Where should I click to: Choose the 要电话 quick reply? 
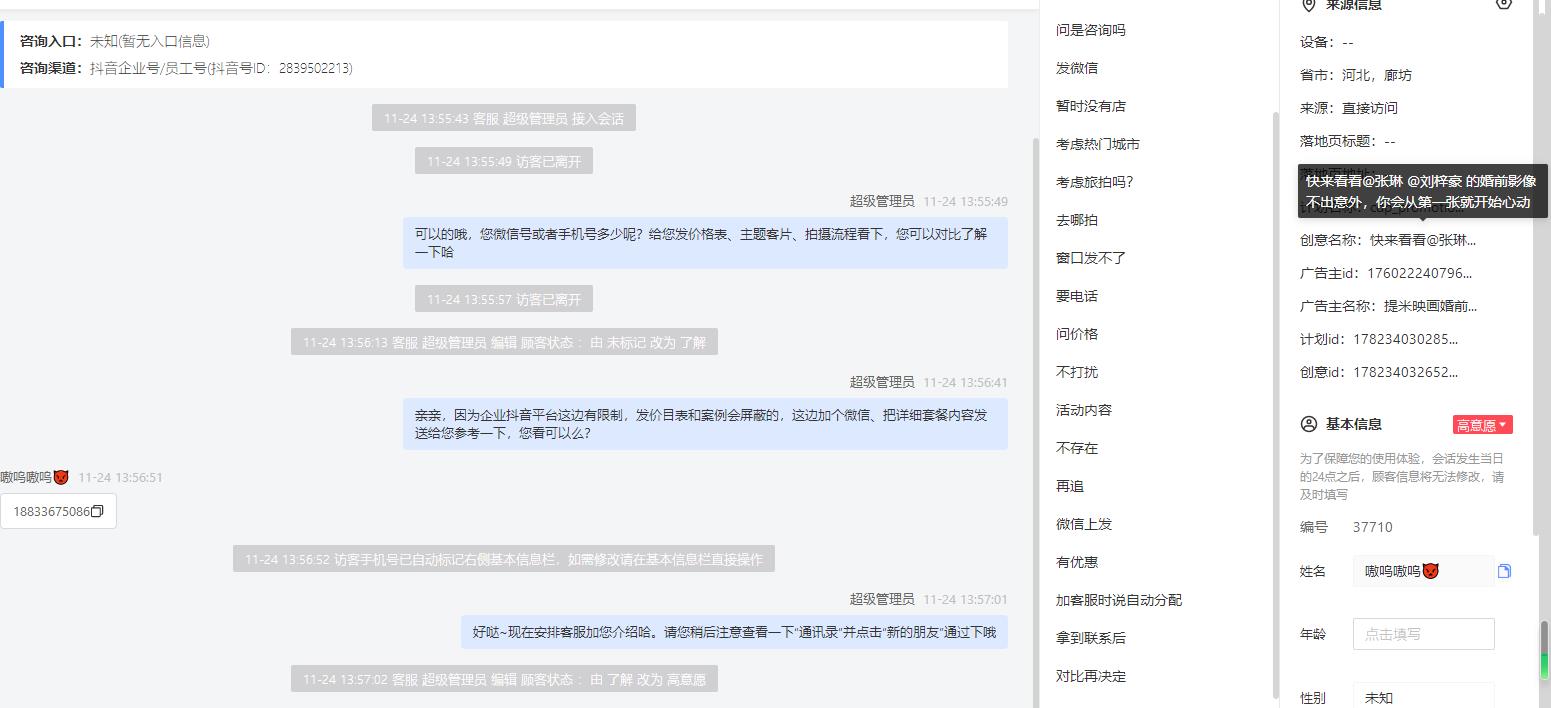[x=1077, y=296]
